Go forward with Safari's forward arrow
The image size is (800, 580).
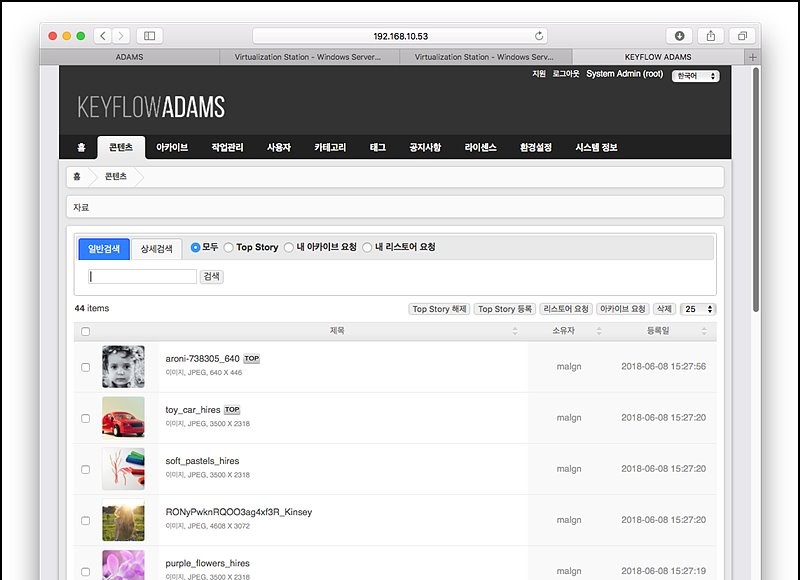[x=121, y=36]
